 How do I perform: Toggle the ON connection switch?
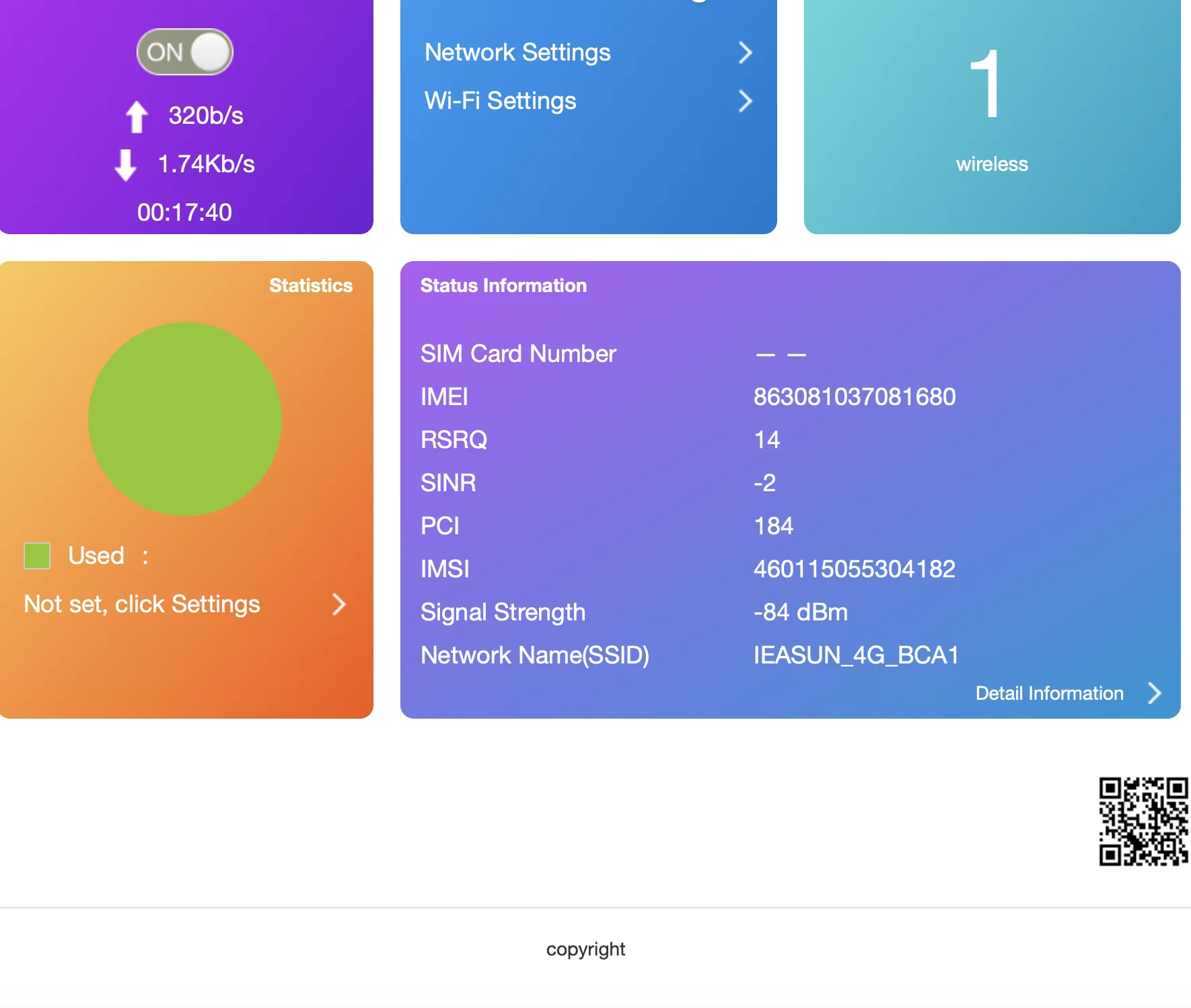184,52
